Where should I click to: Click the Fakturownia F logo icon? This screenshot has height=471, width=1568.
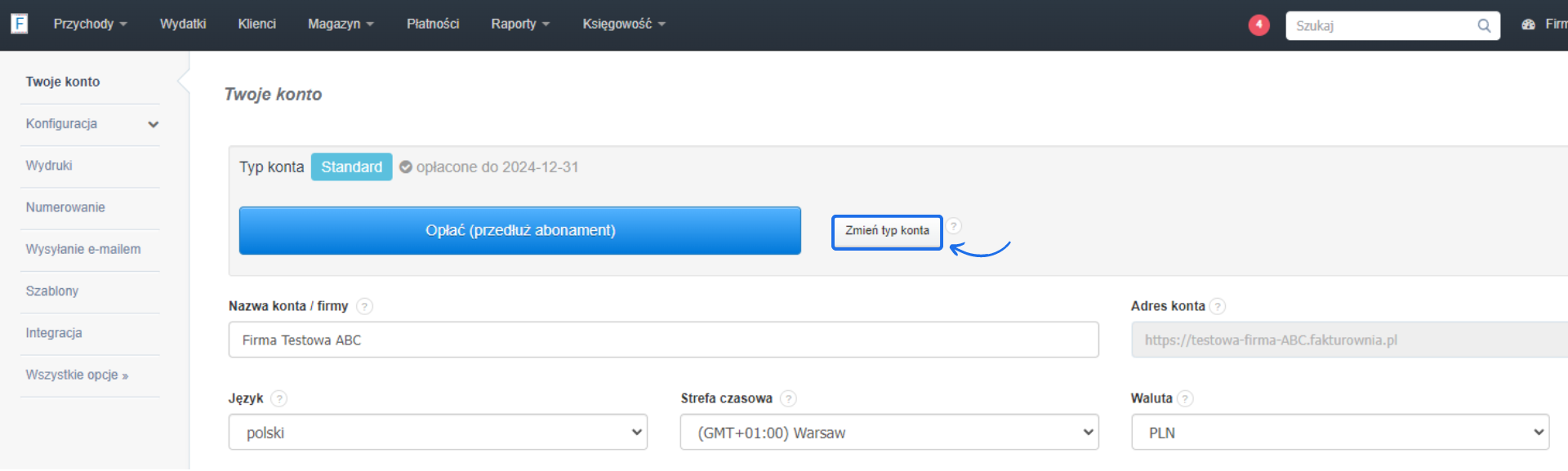coord(19,24)
